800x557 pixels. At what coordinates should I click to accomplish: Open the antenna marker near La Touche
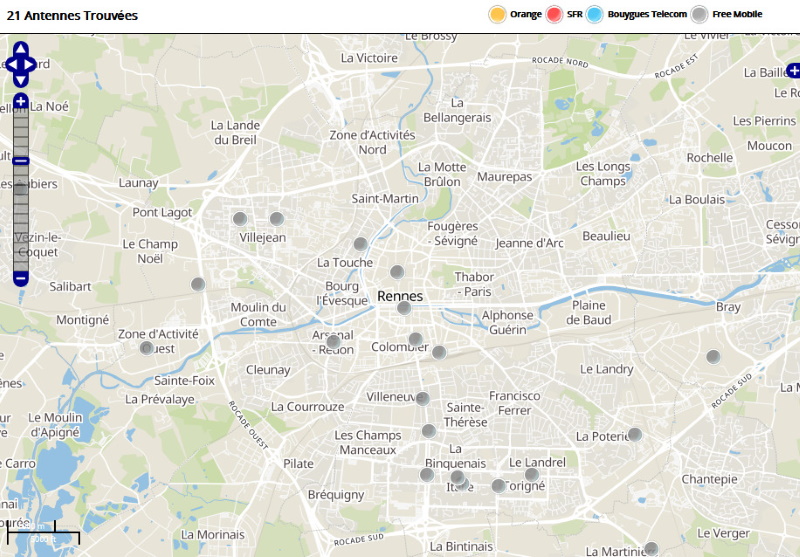(x=360, y=244)
